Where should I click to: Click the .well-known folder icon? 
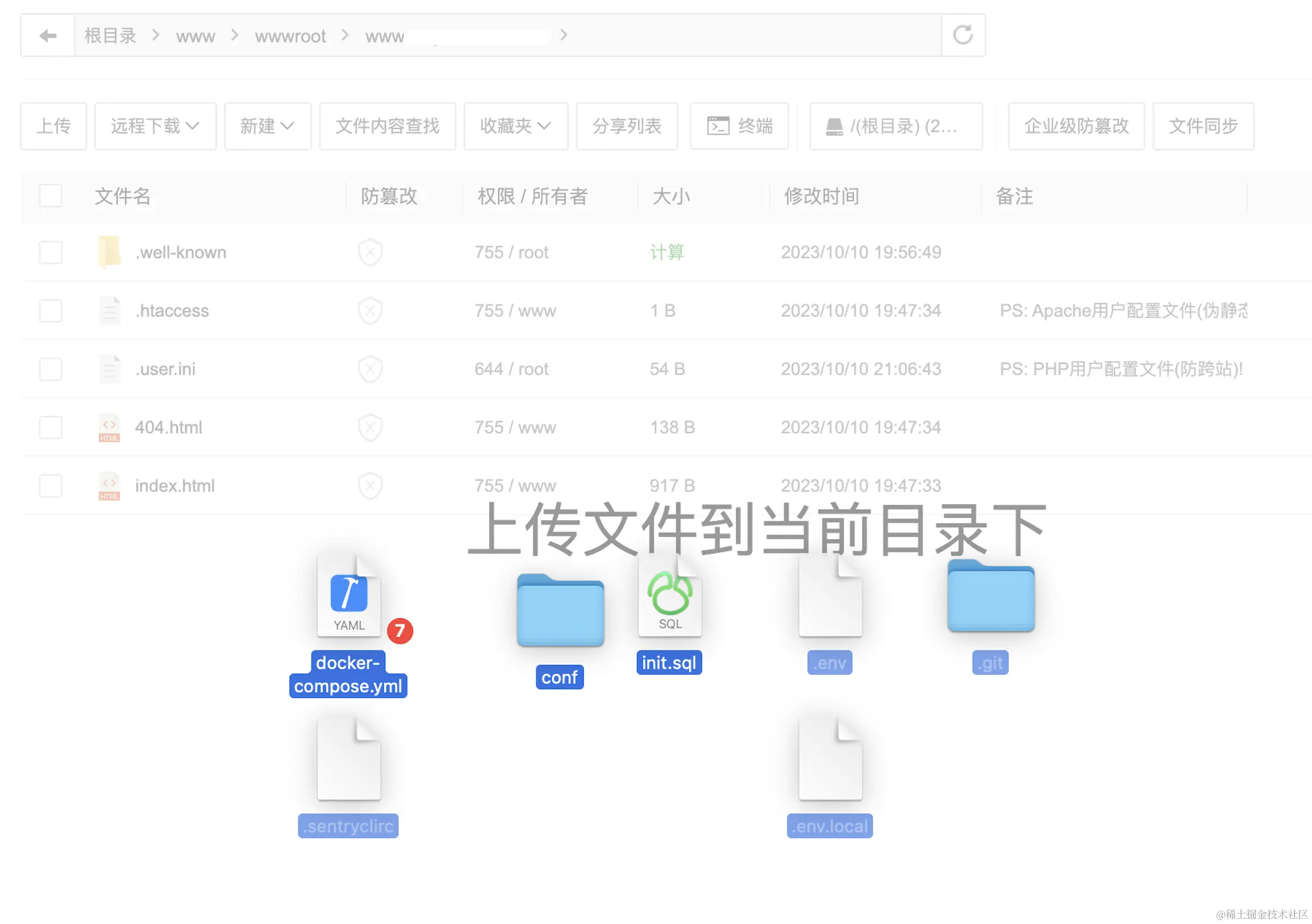[109, 252]
